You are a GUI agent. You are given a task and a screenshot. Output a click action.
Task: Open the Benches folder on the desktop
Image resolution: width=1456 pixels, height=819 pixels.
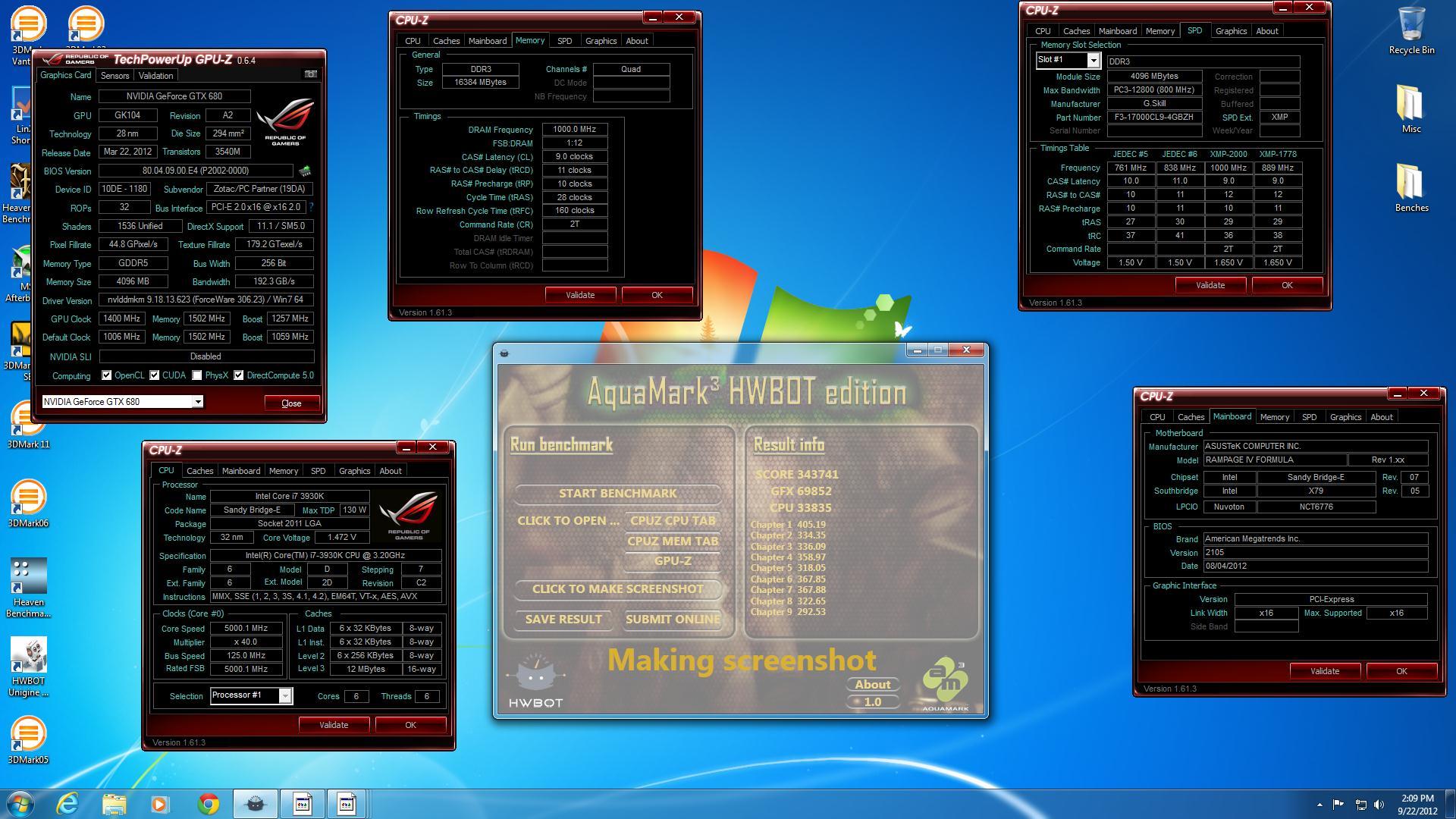tap(1411, 189)
